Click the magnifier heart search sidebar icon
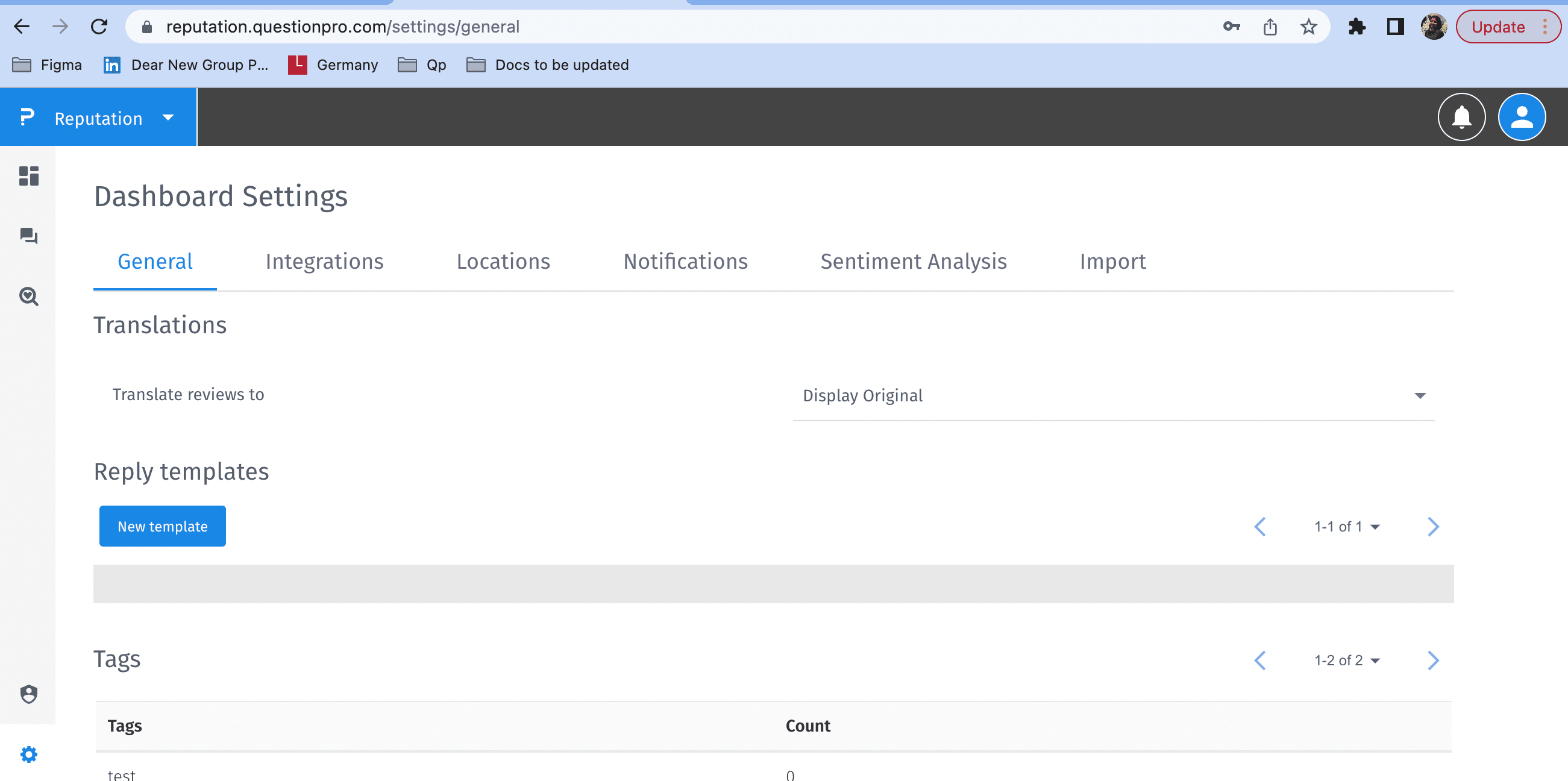 (28, 296)
